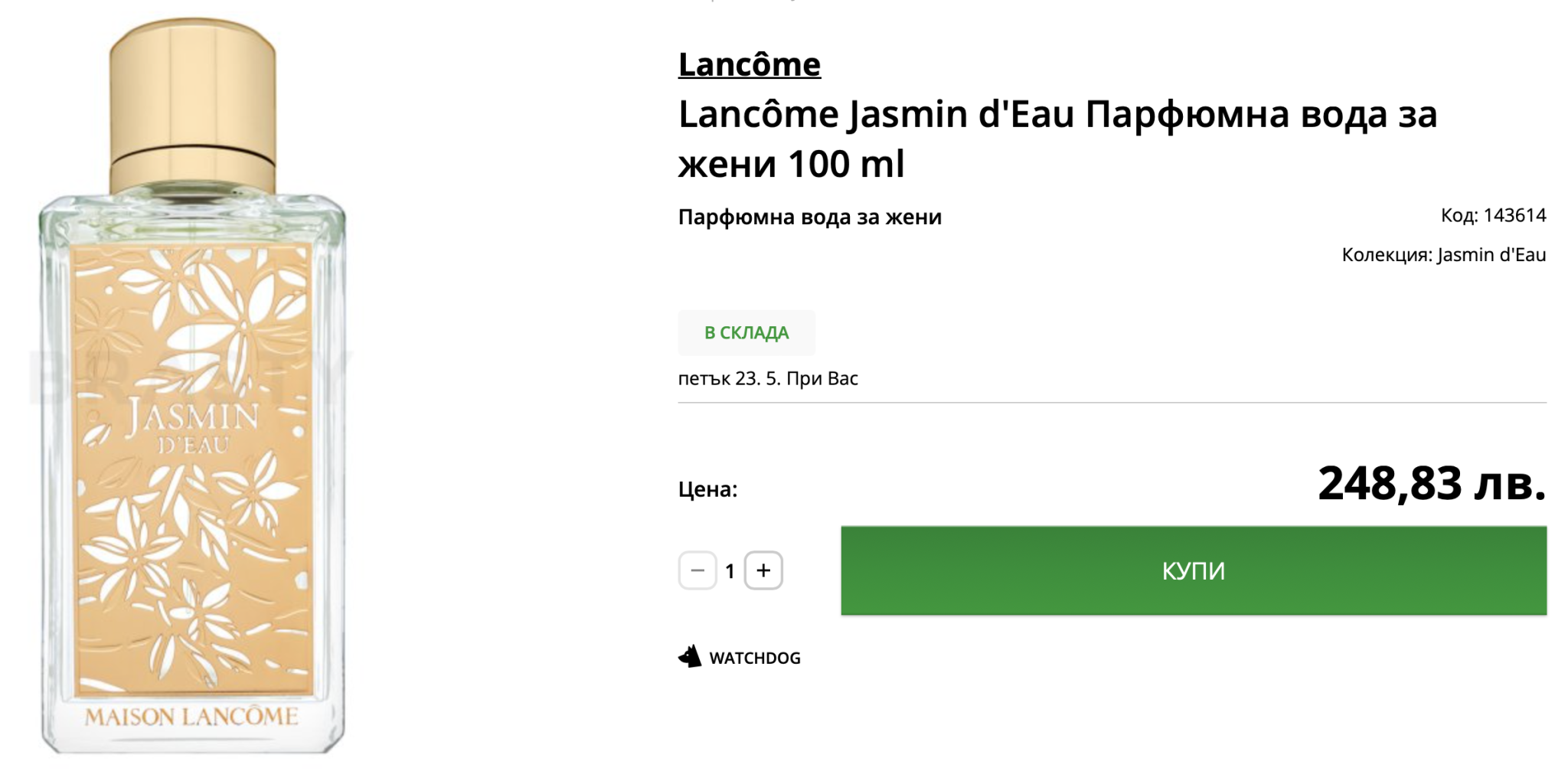Click the Колекция: Jasmin d'Eau collection text
The width and height of the screenshot is (1568, 771).
pyautogui.click(x=1443, y=255)
